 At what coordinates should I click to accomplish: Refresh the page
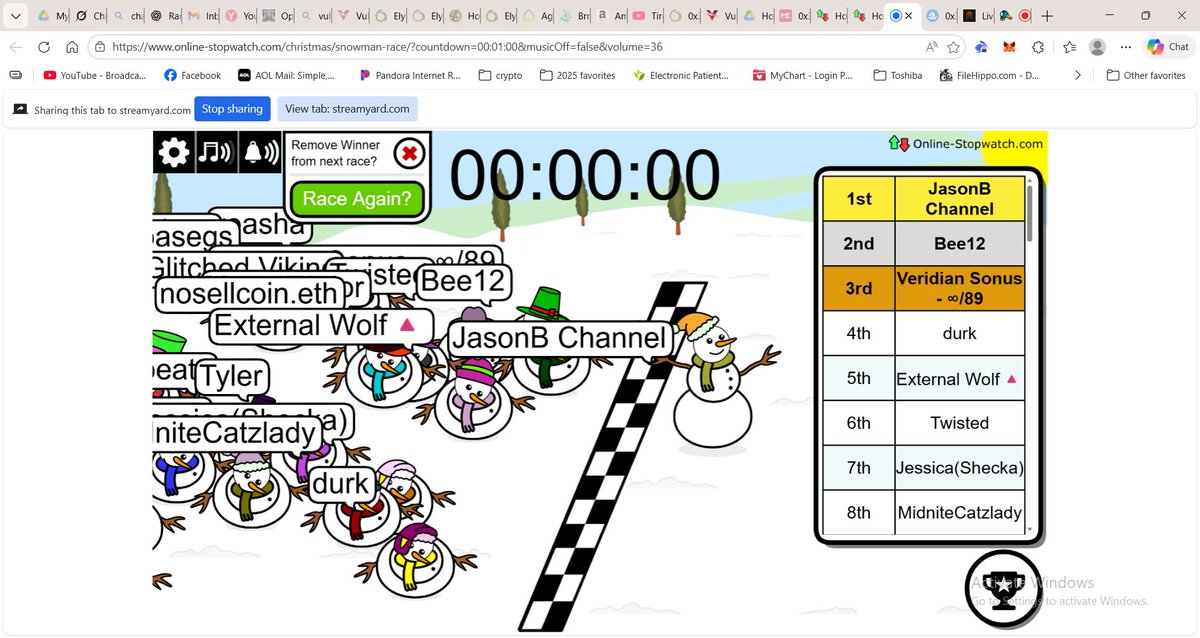[44, 47]
